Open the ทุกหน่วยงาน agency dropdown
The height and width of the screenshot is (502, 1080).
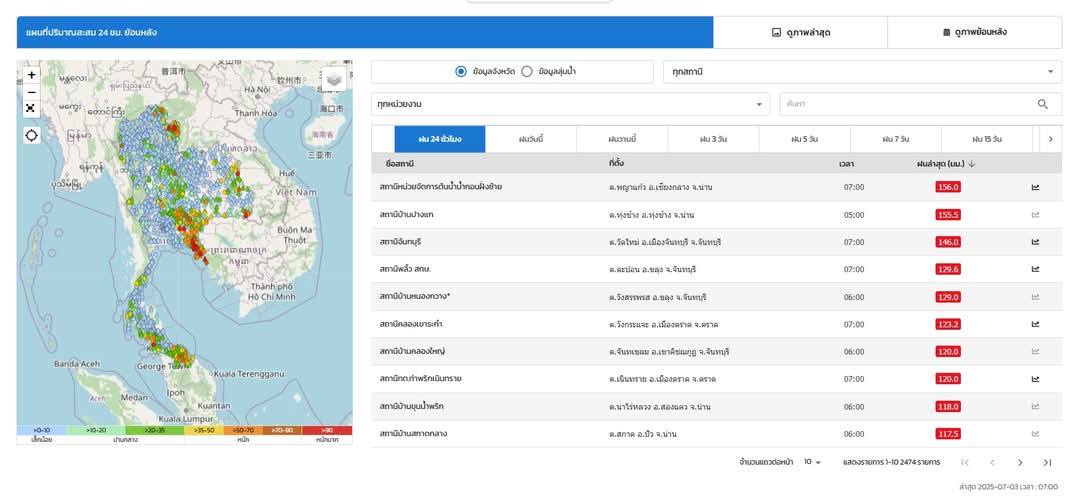pyautogui.click(x=570, y=104)
